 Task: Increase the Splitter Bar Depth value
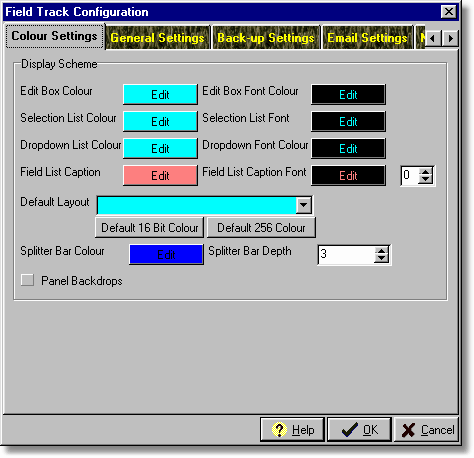(382, 251)
